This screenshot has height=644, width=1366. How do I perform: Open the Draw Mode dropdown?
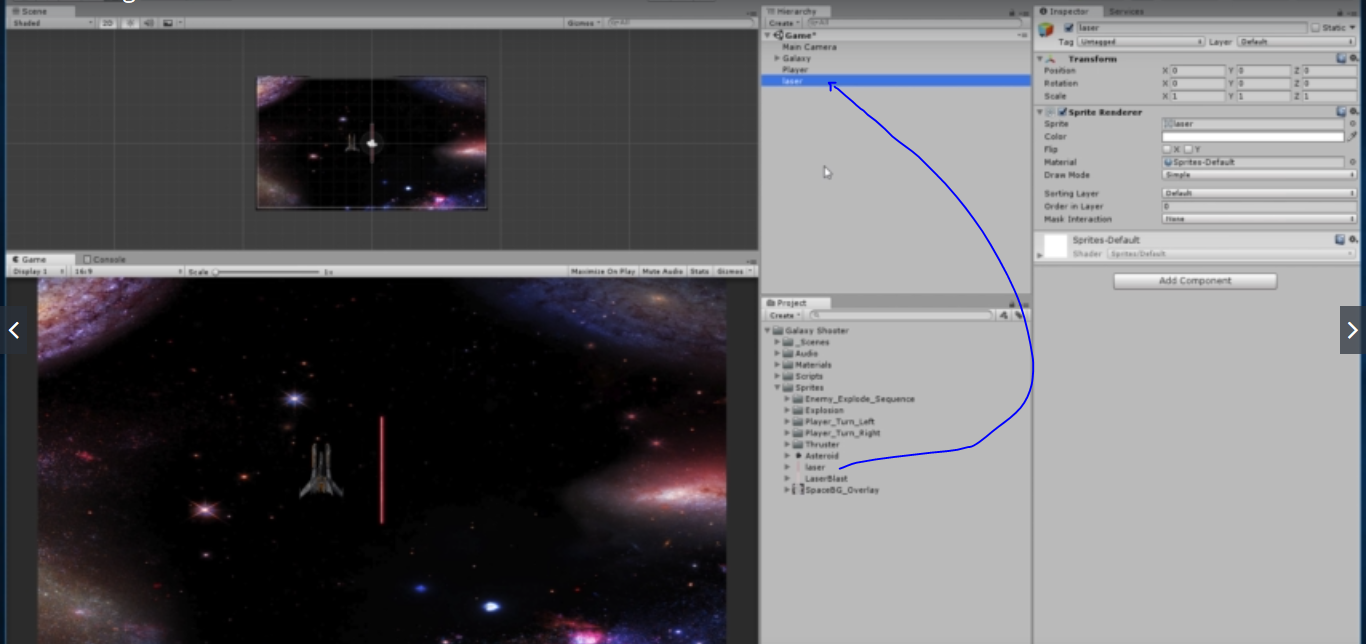click(x=1260, y=175)
